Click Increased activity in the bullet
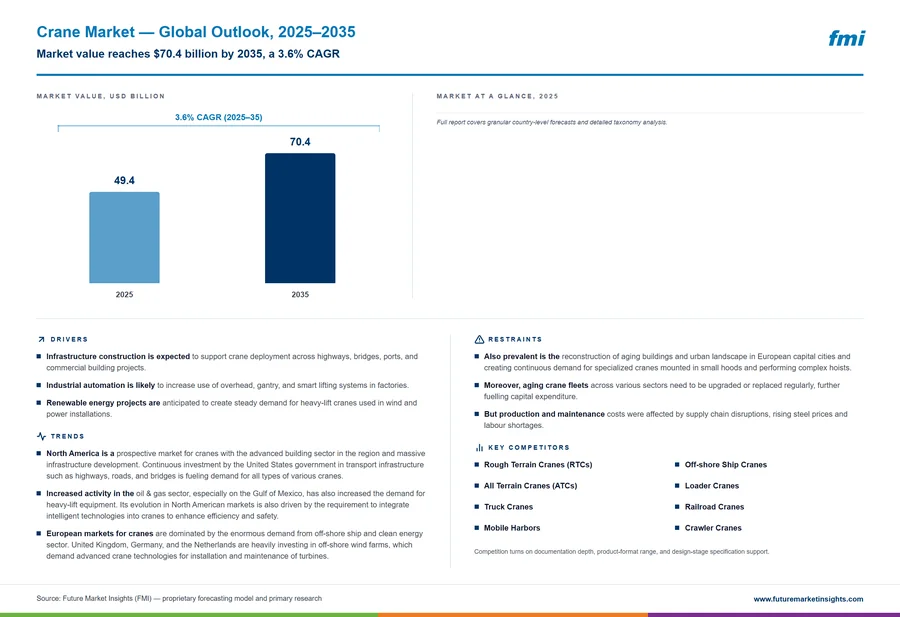 click(231, 505)
